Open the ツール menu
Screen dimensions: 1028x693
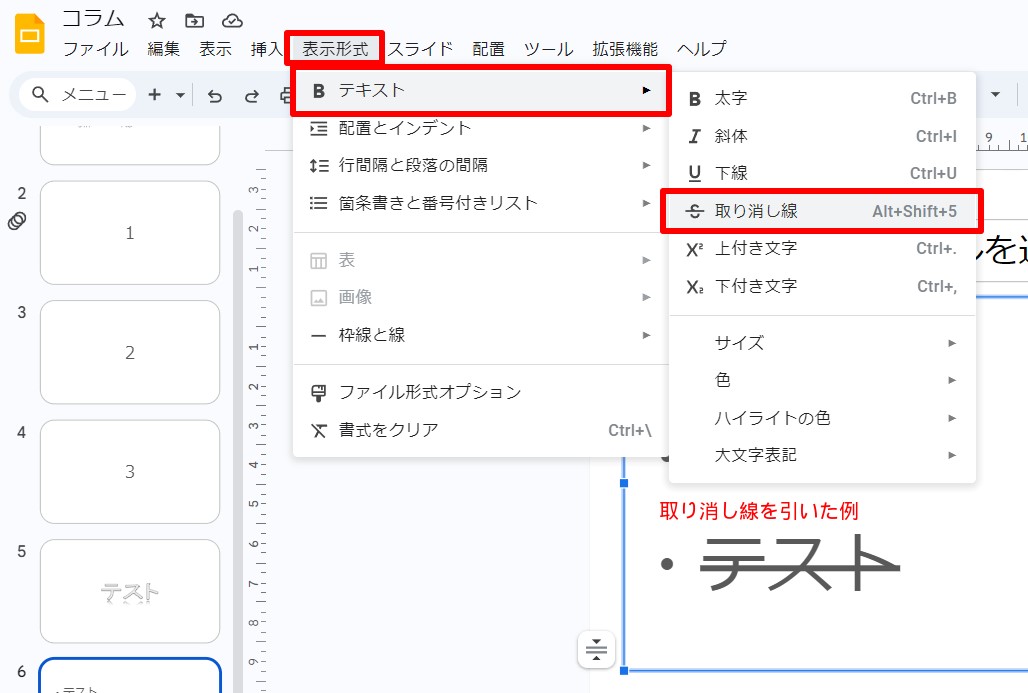point(548,49)
